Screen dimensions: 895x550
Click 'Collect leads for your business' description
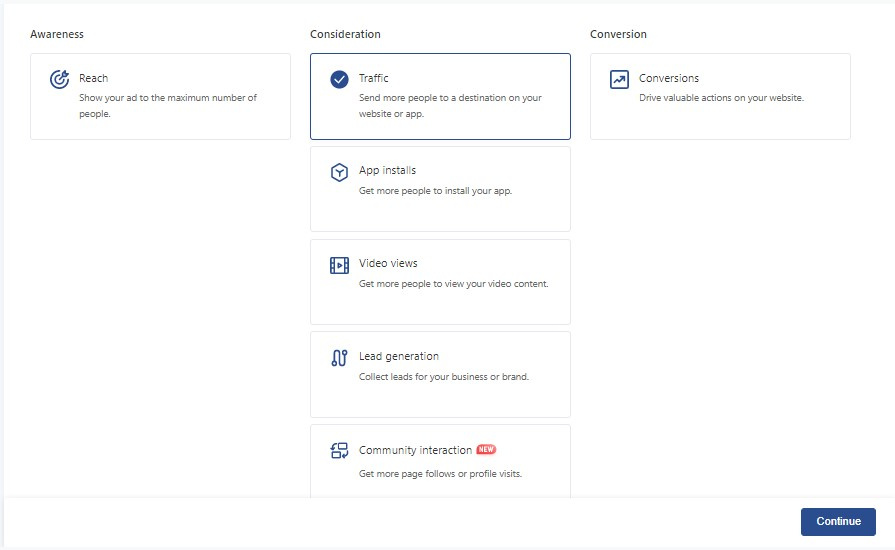click(443, 377)
